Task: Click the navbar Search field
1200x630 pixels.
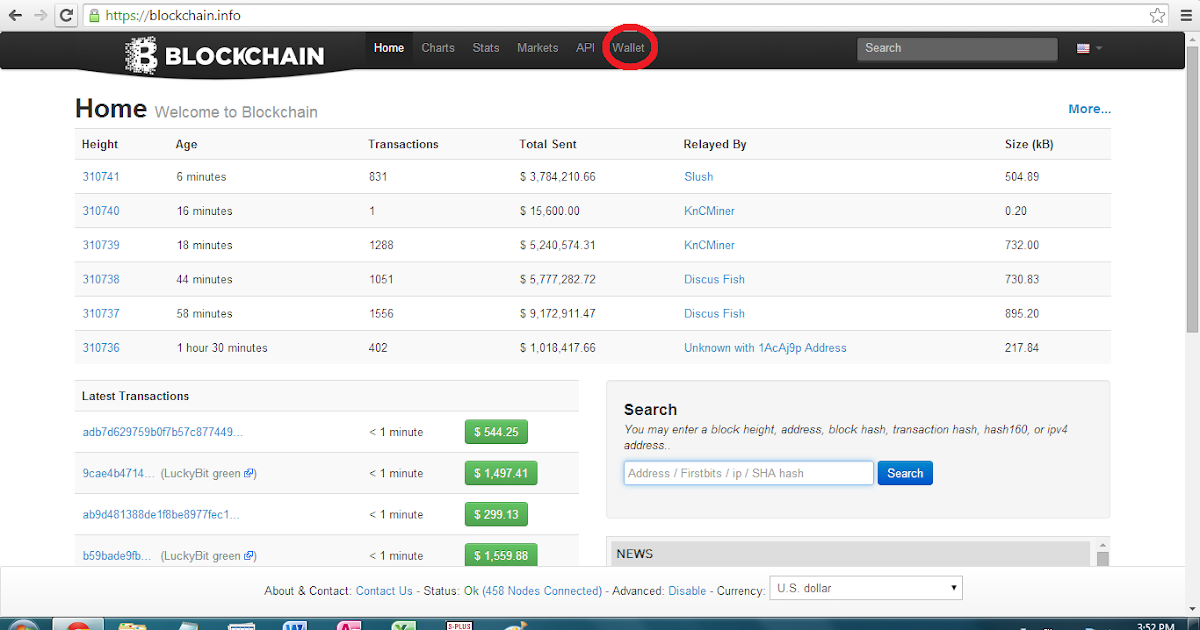Action: pyautogui.click(x=957, y=48)
